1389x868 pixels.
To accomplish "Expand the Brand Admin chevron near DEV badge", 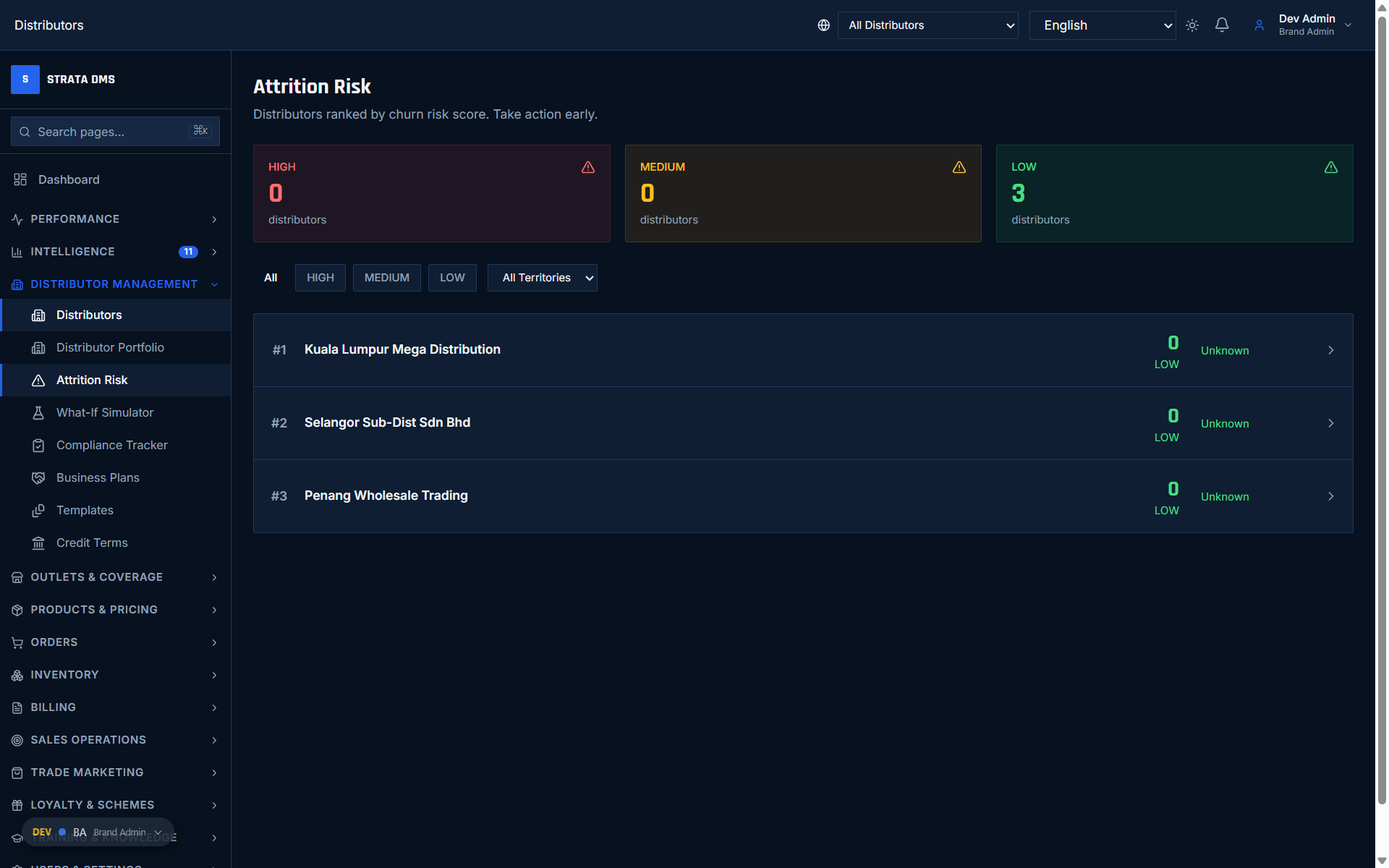I will pos(158,833).
